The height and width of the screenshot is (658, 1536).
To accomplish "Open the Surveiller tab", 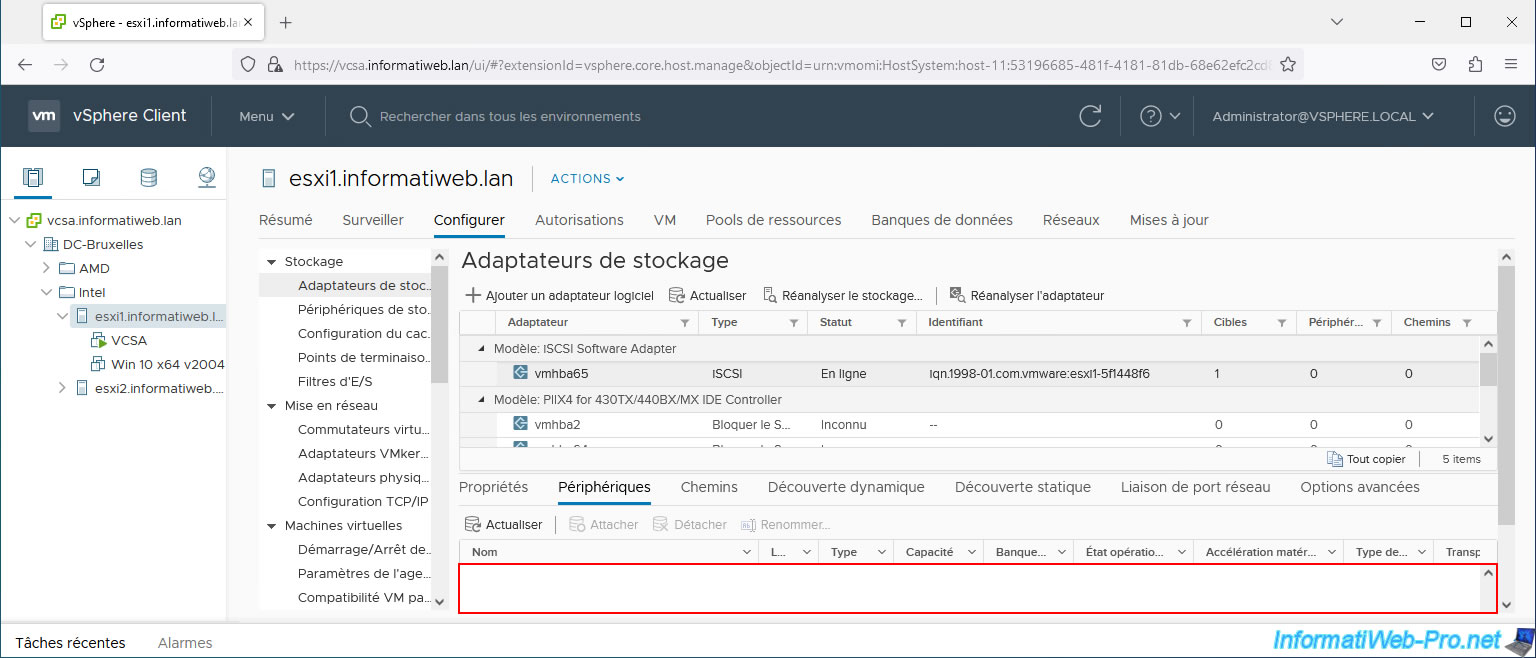I will [373, 220].
